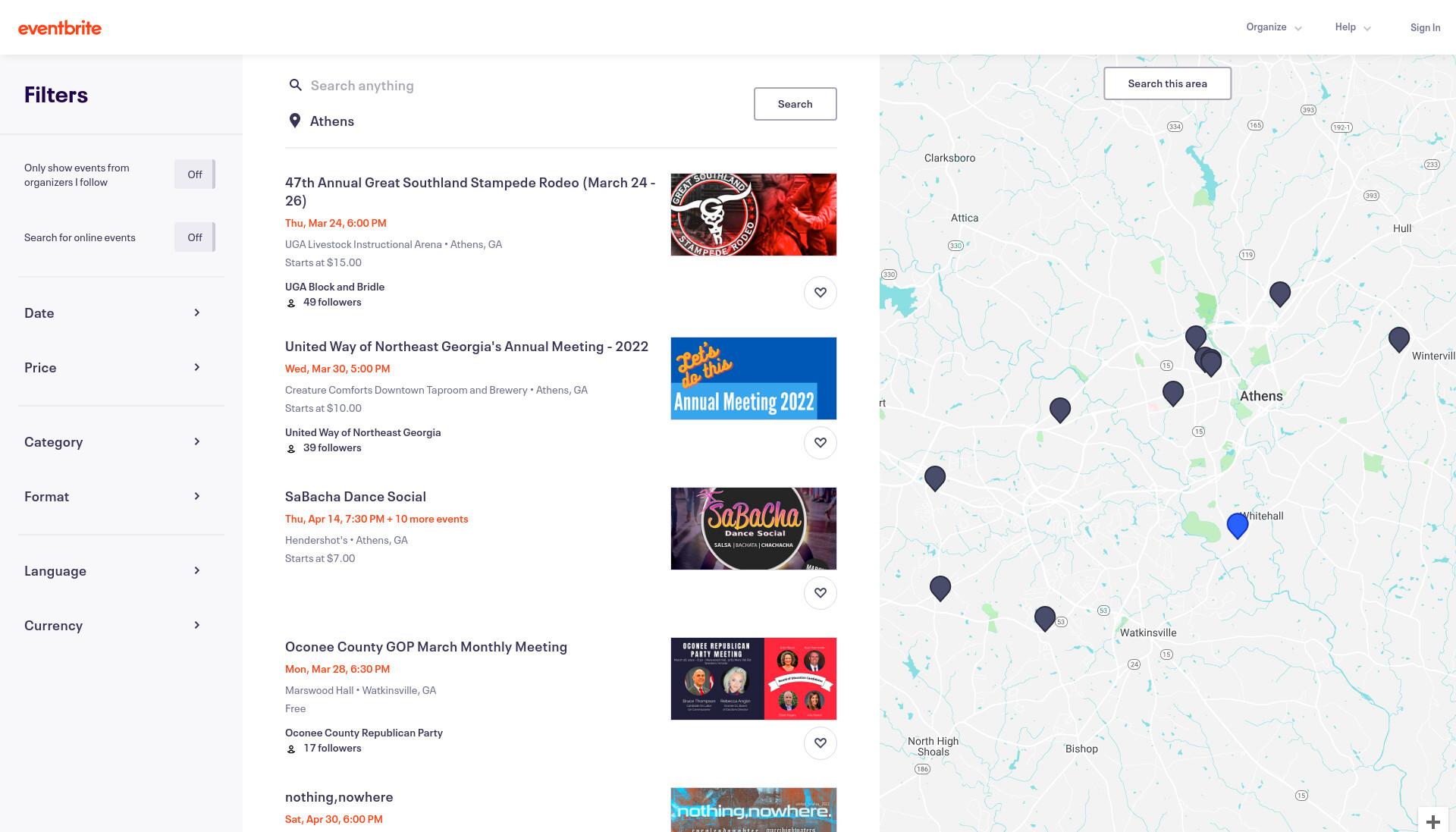The image size is (1456, 832).
Task: Select the map pin above Watkinsville route 53
Action: point(1045,618)
